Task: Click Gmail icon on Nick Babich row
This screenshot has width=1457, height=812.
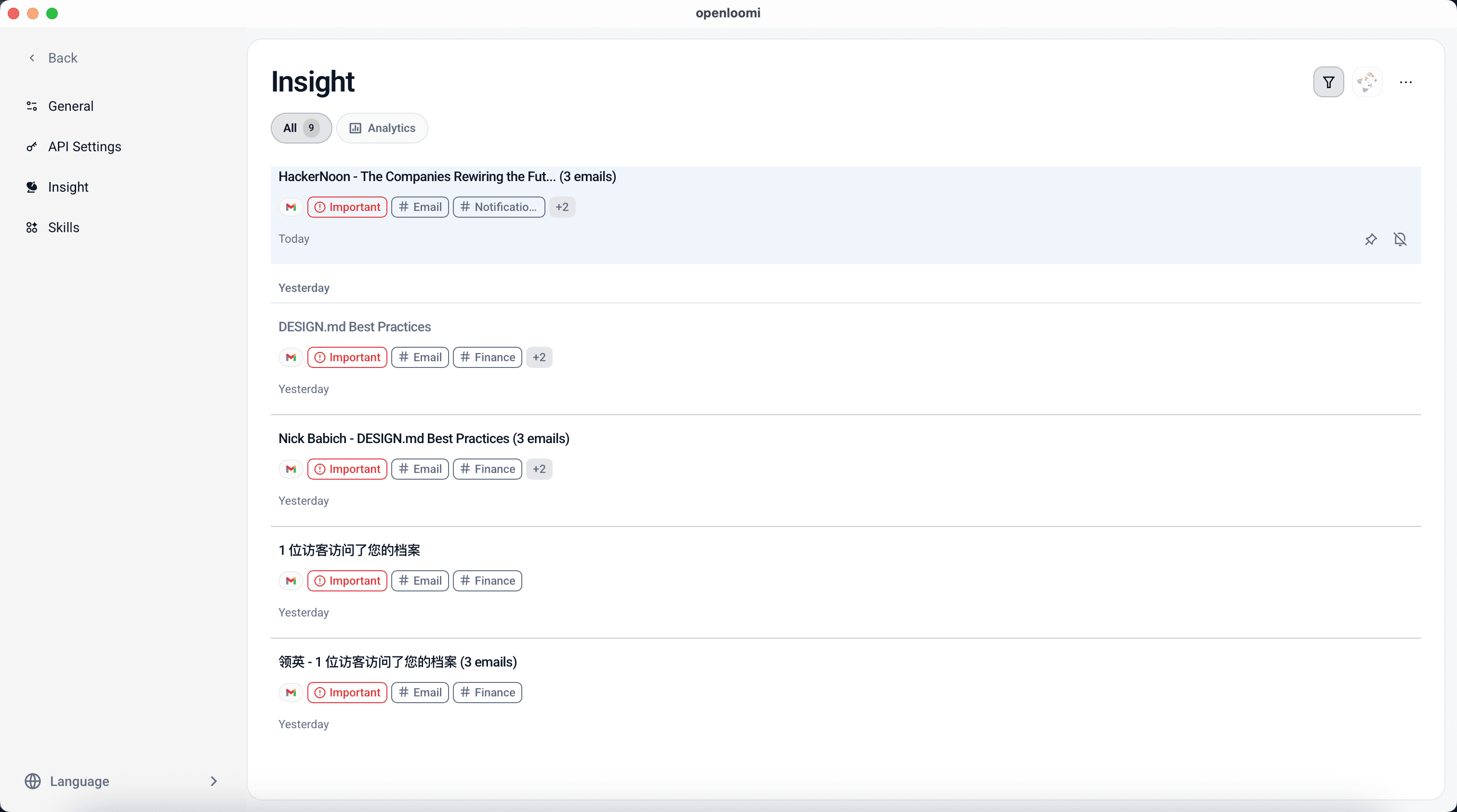Action: coord(291,469)
